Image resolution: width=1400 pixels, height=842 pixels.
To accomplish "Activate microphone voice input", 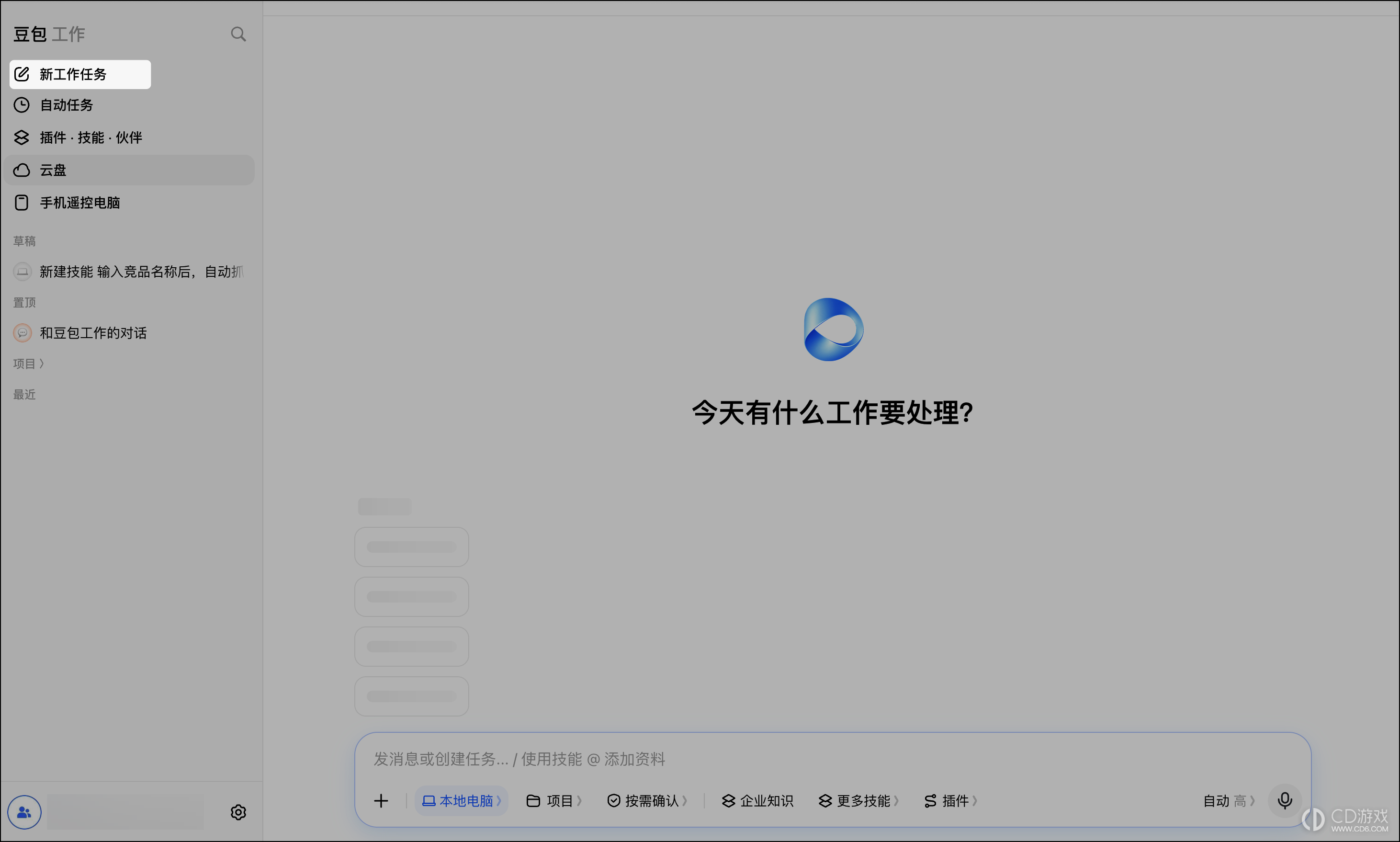I will click(1285, 801).
